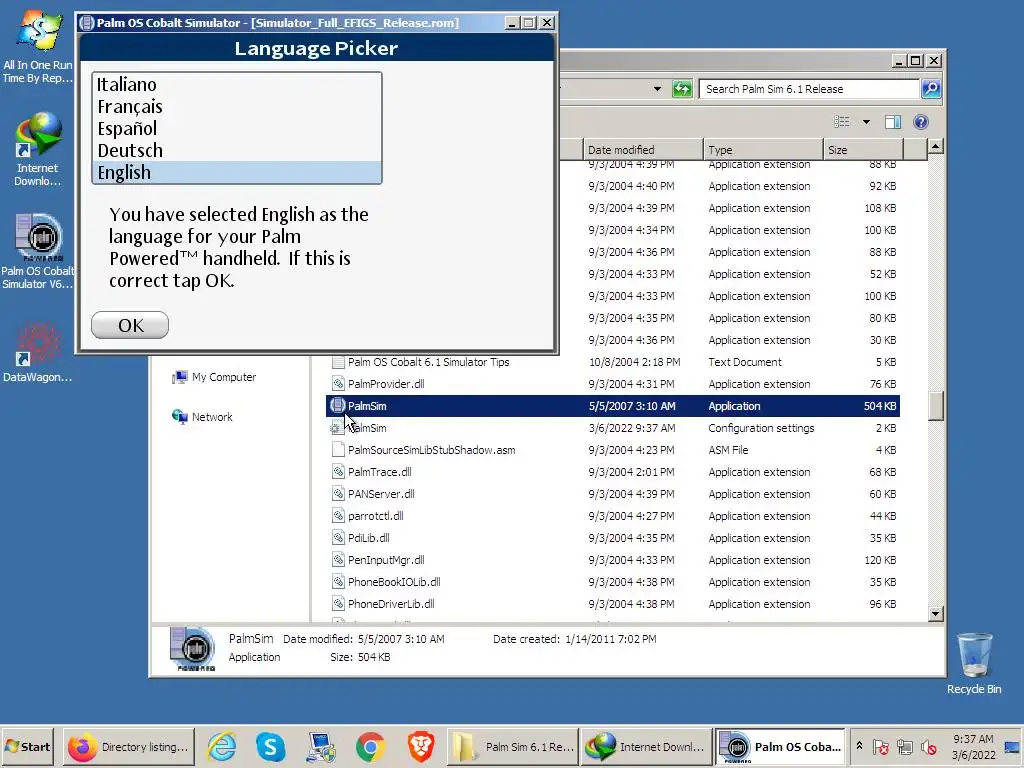Click the file list scroll down arrow
This screenshot has width=1024, height=768.
[935, 613]
